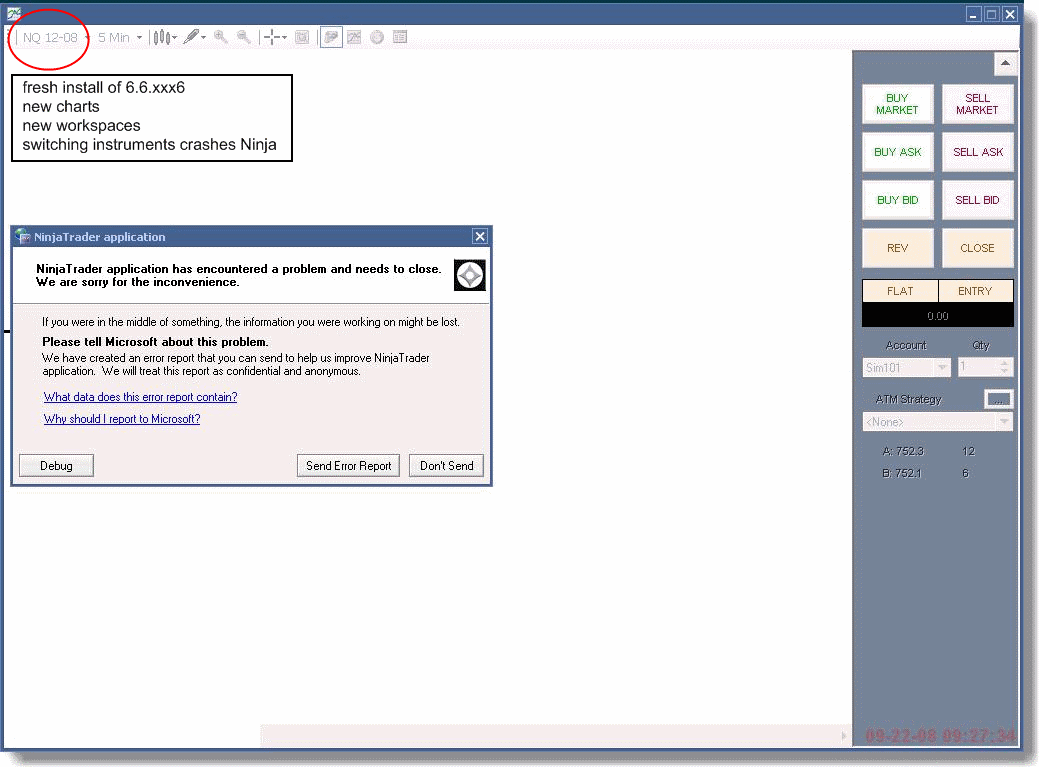Click the SELL ASK button
The image size is (1039, 767).
pyautogui.click(x=977, y=152)
